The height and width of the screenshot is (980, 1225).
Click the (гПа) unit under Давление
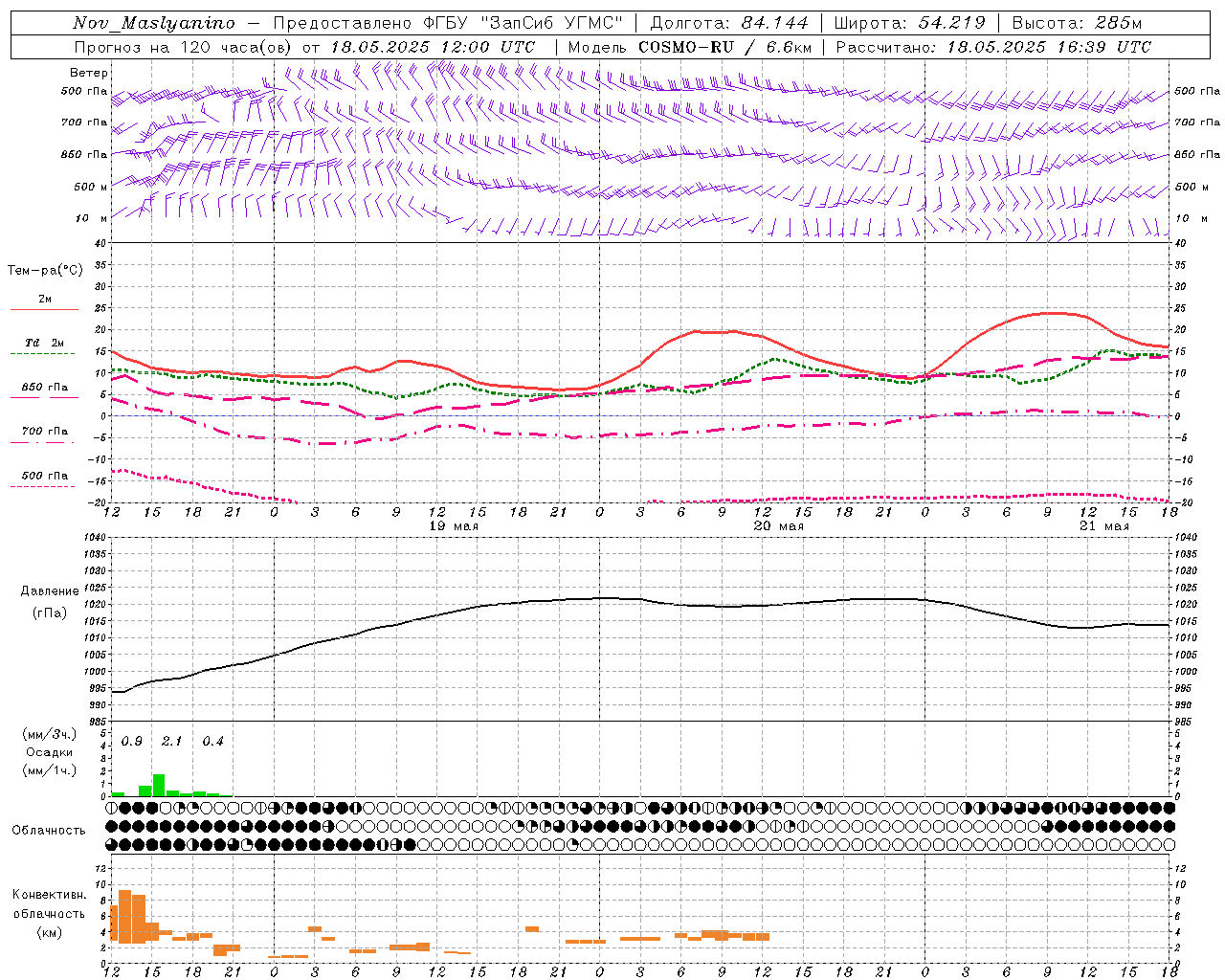click(50, 613)
